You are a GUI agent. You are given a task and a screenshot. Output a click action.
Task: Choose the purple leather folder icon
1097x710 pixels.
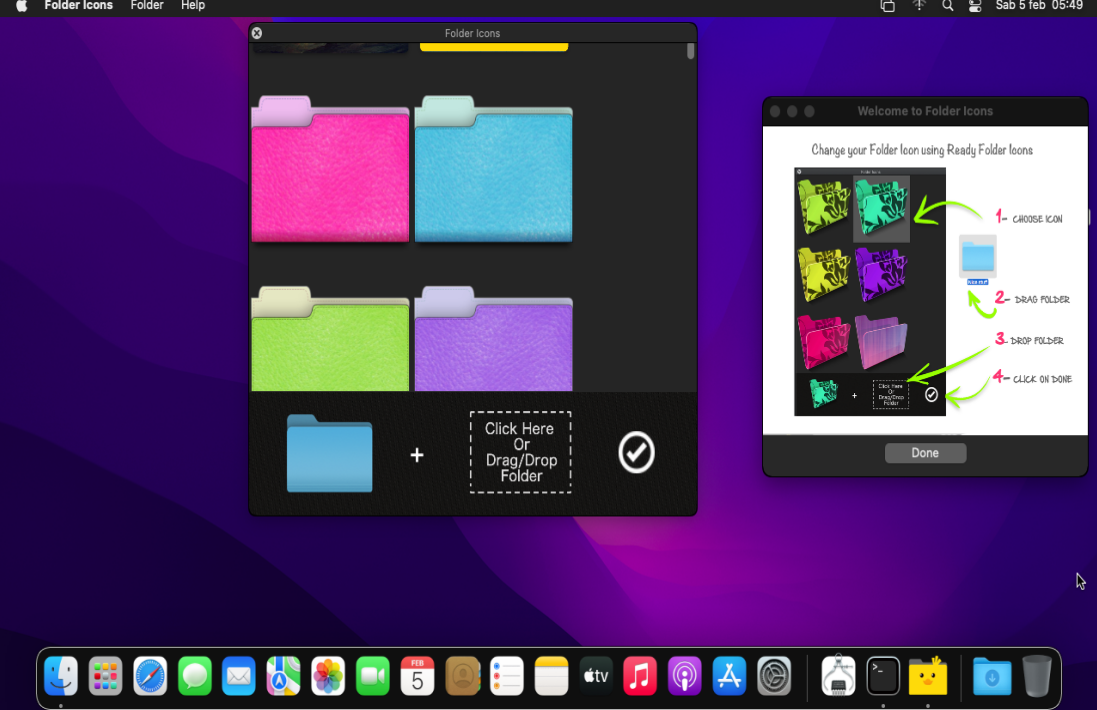coord(493,339)
